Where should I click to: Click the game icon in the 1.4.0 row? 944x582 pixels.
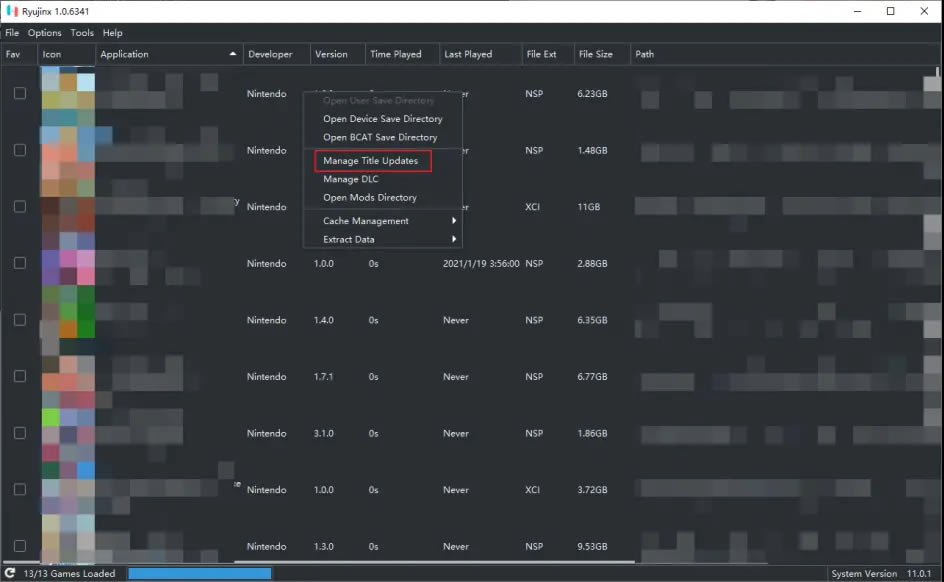coord(68,320)
